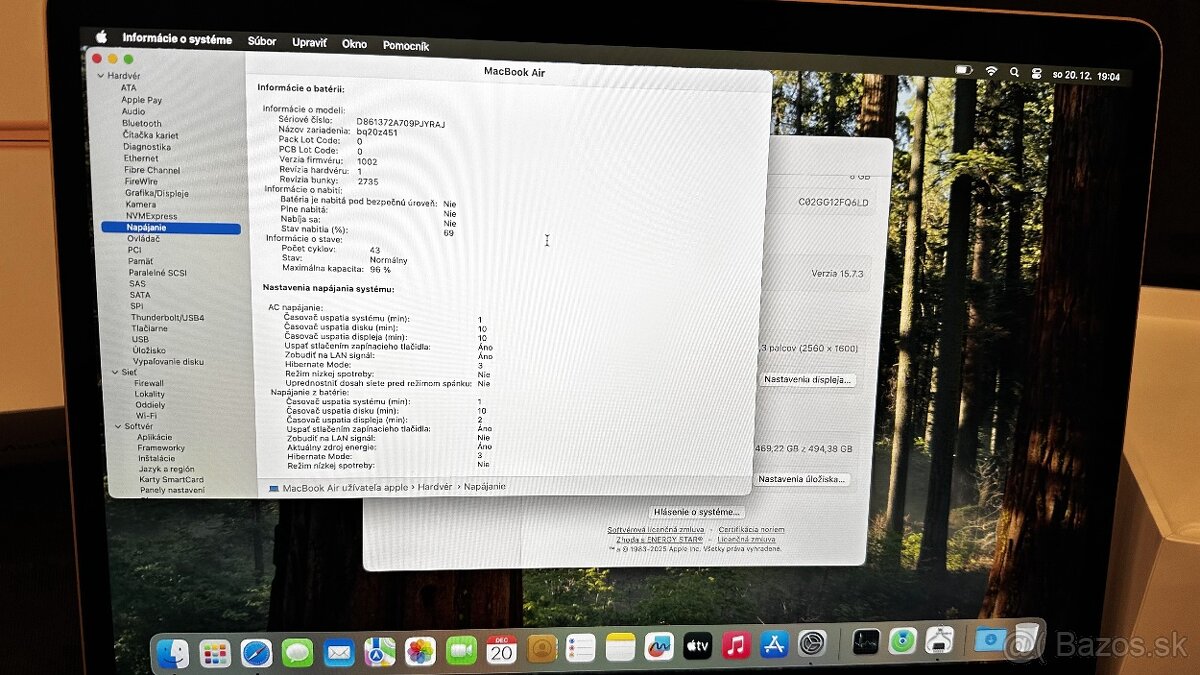Viewport: 1200px width, 675px height.
Task: Open the Okno menu
Action: click(355, 44)
